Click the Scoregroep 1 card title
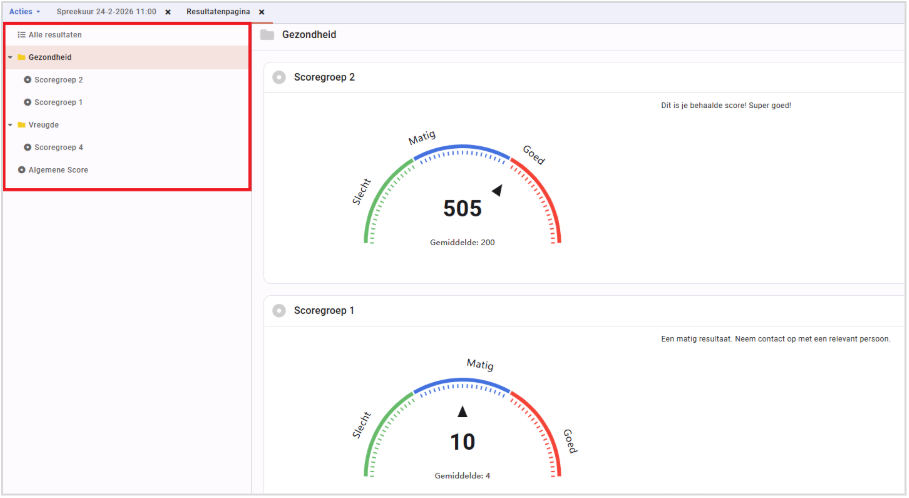 (x=324, y=311)
